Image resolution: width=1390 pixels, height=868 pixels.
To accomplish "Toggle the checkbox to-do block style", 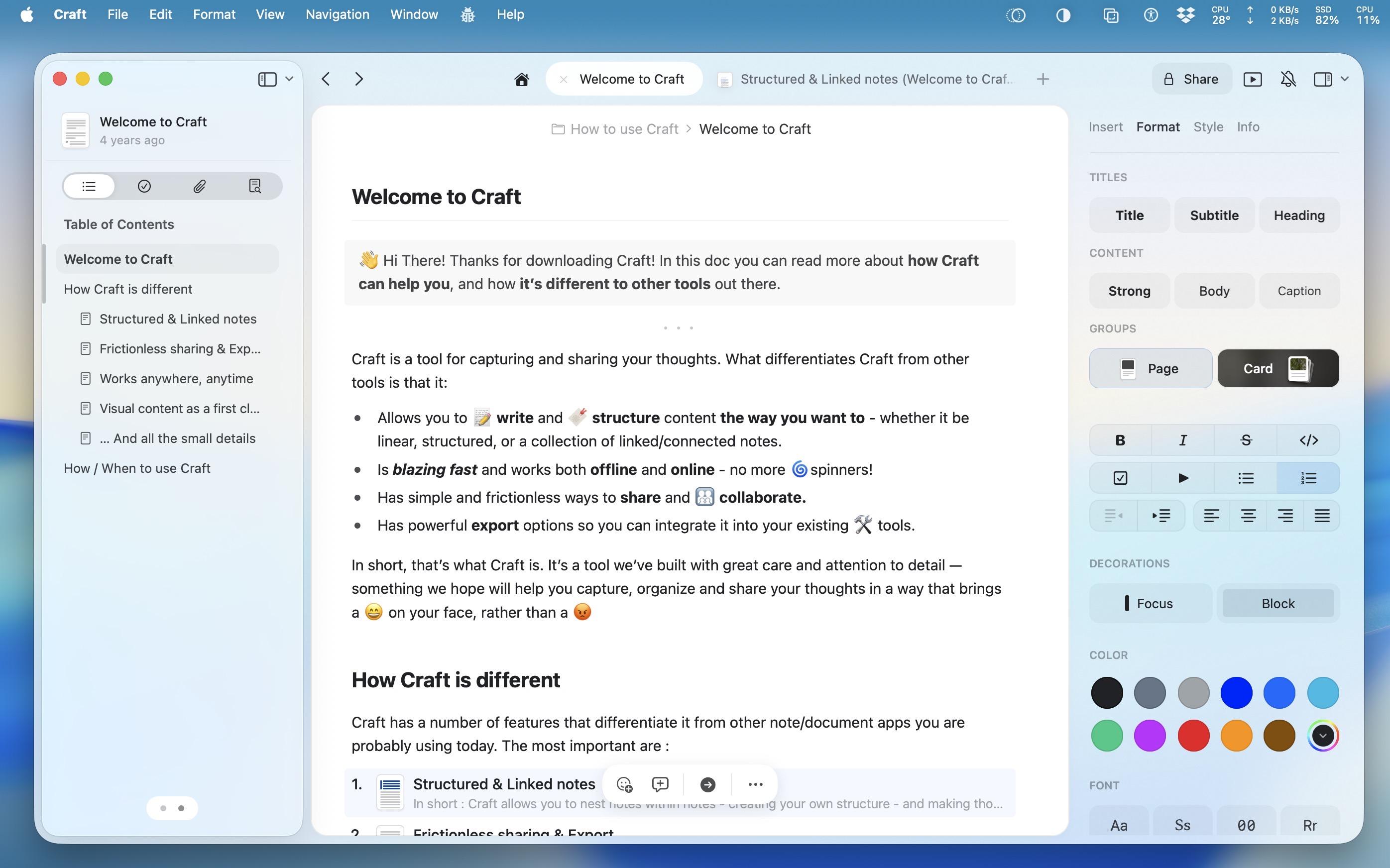I will point(1120,478).
